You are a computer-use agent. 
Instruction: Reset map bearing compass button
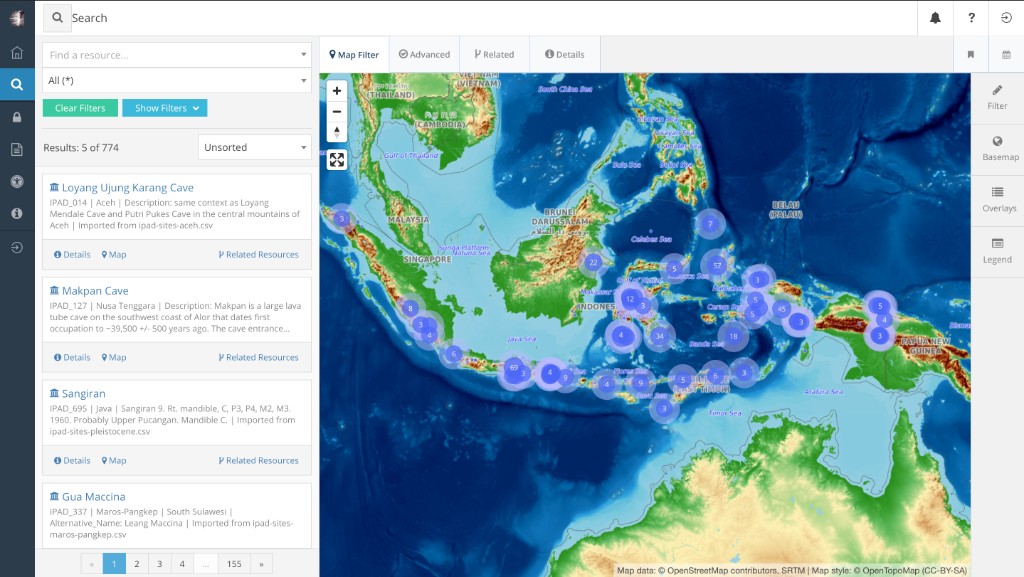point(337,132)
